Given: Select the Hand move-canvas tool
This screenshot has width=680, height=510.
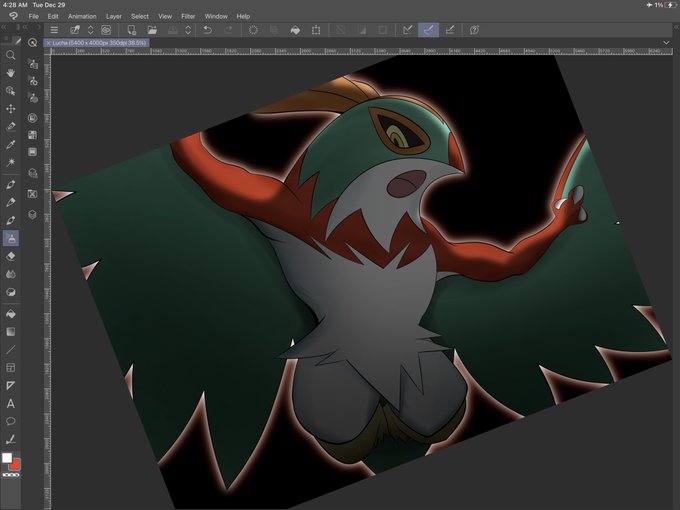Looking at the screenshot, I should pos(10,73).
